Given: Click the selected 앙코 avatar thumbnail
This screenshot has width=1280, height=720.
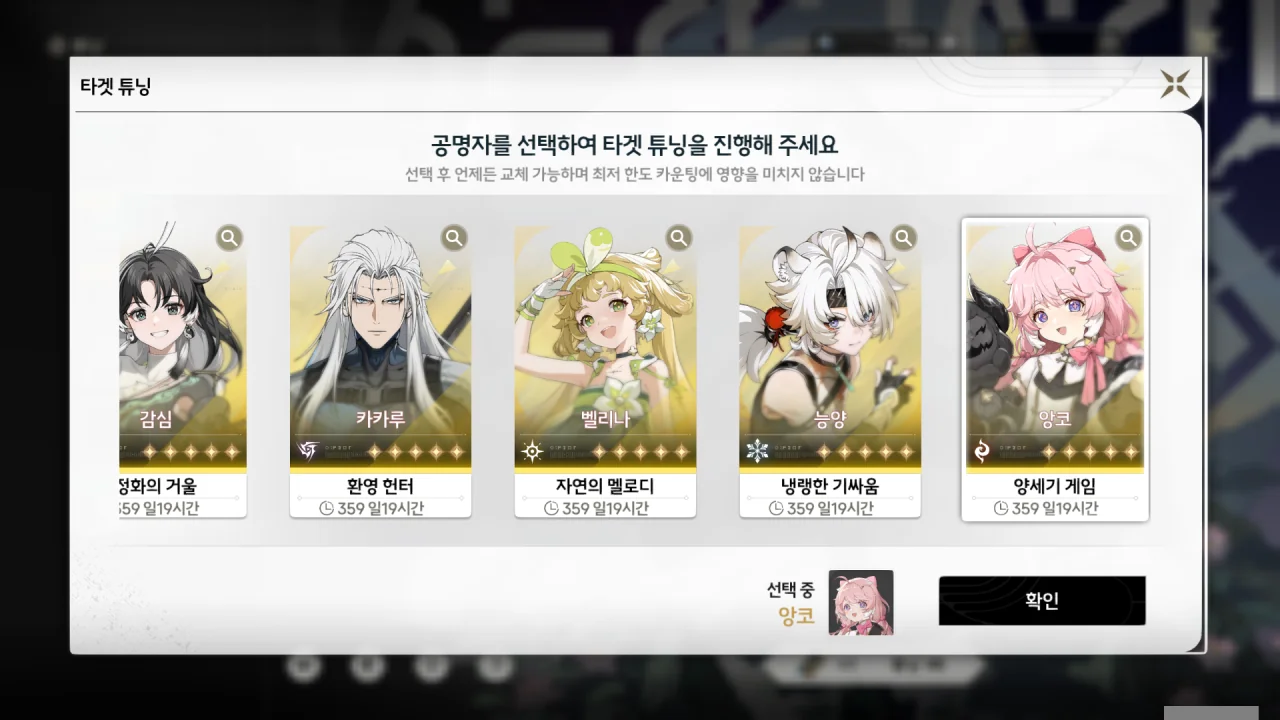Looking at the screenshot, I should pos(861,603).
